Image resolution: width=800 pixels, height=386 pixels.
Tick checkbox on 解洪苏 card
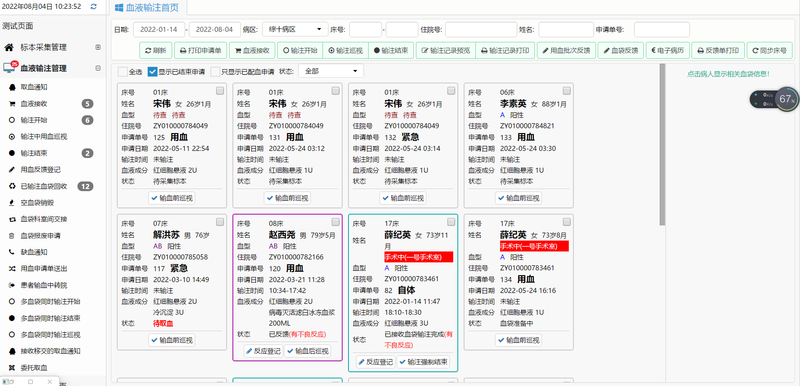220,222
